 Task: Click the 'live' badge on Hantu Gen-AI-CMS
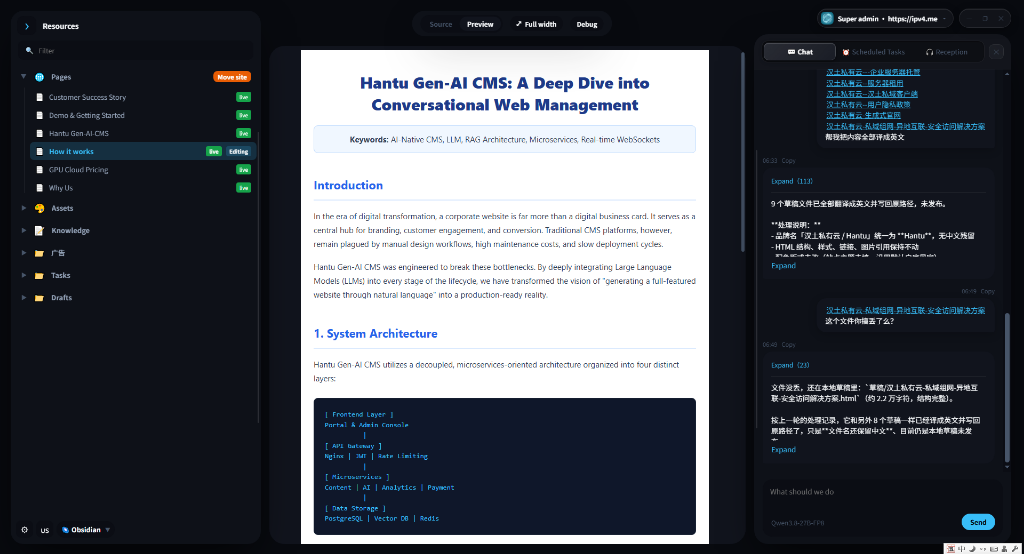coord(244,133)
